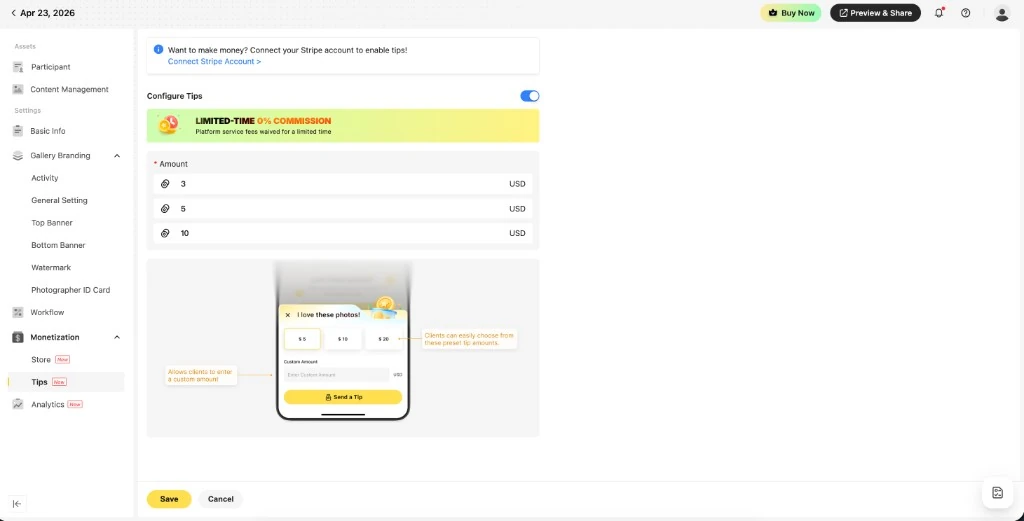Click the Apr 23, 2026 title text

coord(47,13)
